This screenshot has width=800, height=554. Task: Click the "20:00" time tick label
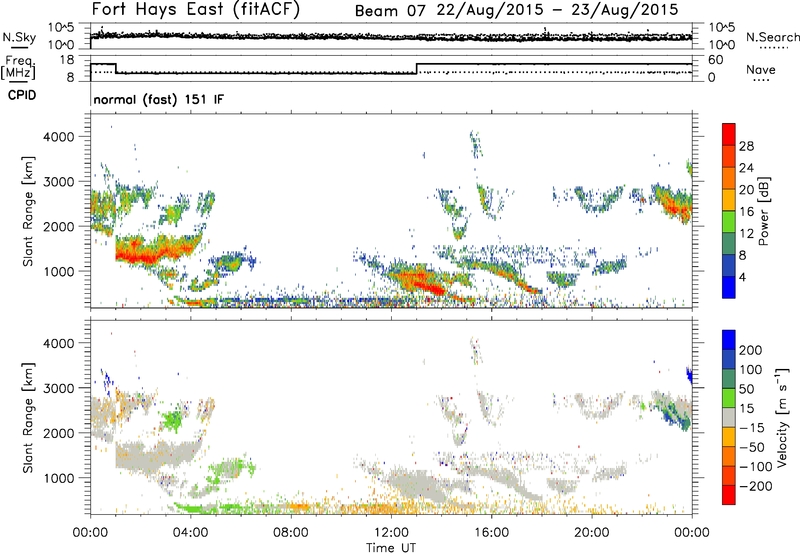(592, 533)
